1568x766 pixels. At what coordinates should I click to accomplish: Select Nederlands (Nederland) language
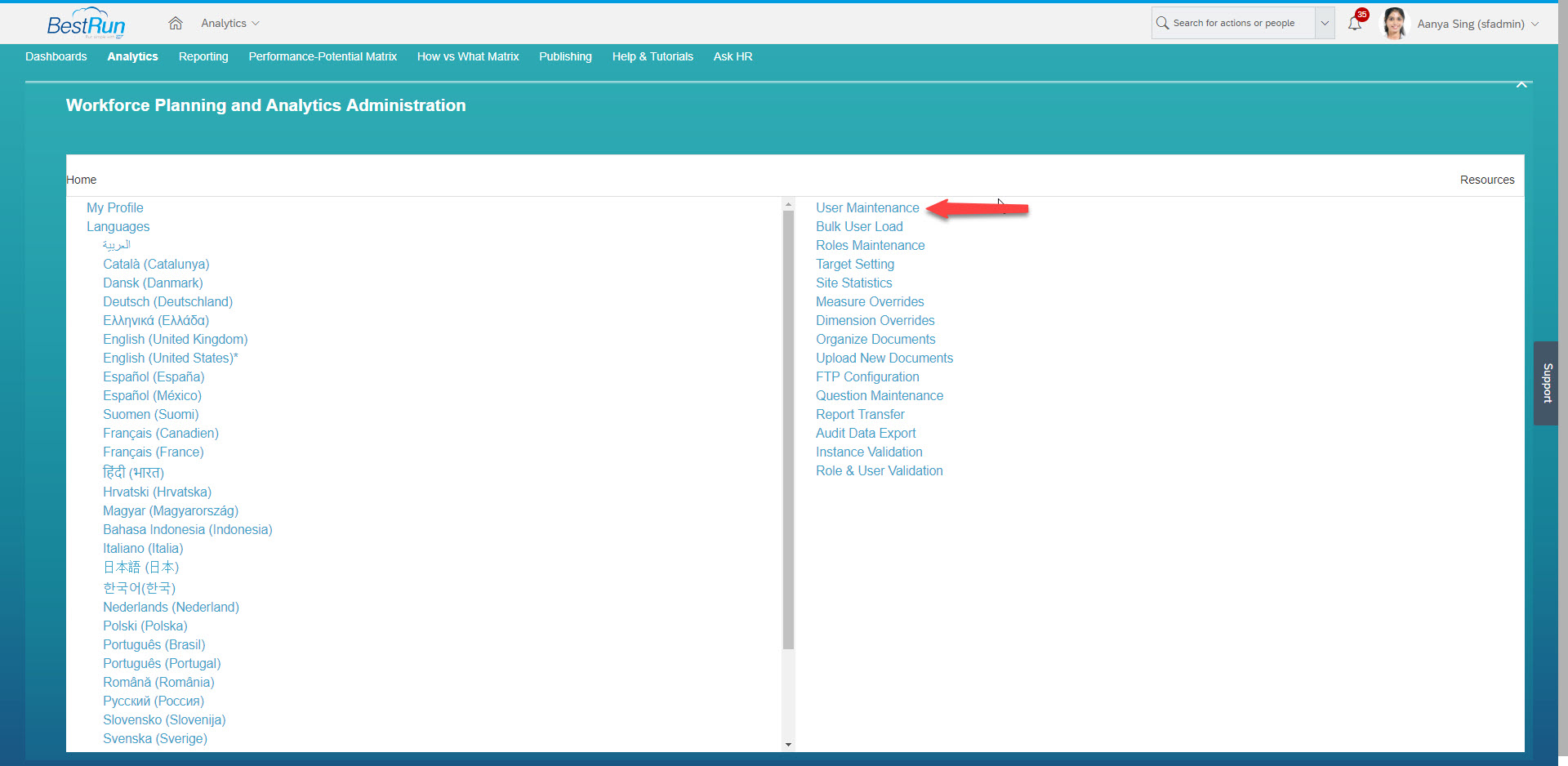click(x=171, y=607)
